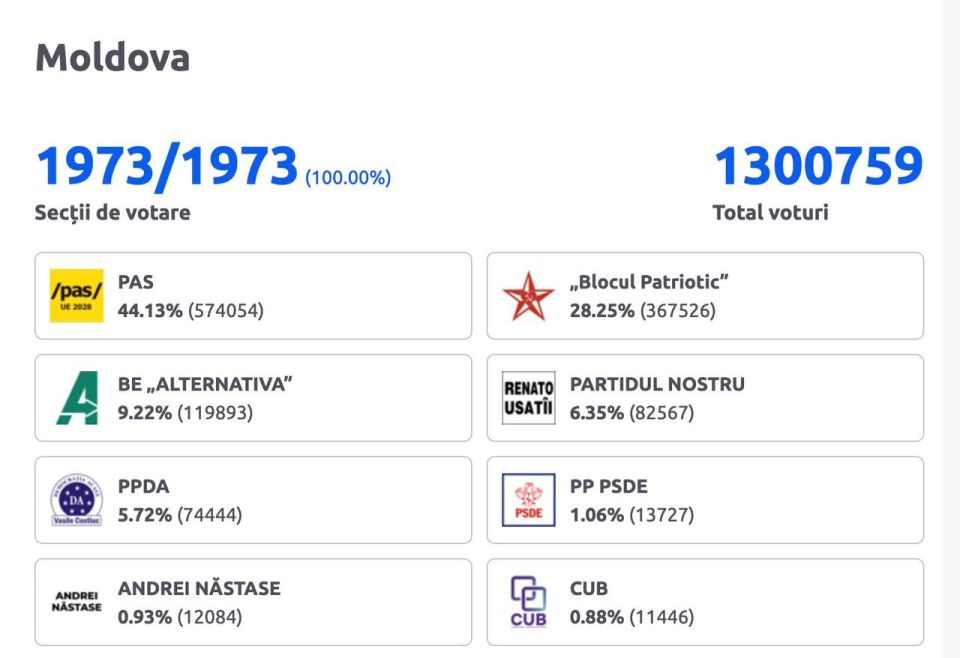Select the PSDE rose logo

(528, 500)
